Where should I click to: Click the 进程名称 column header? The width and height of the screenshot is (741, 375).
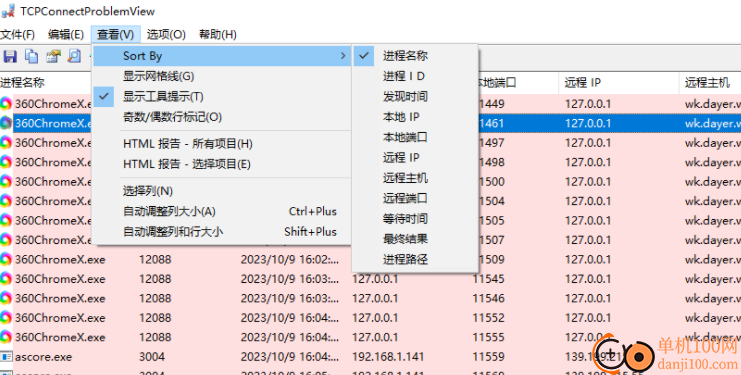(46, 83)
